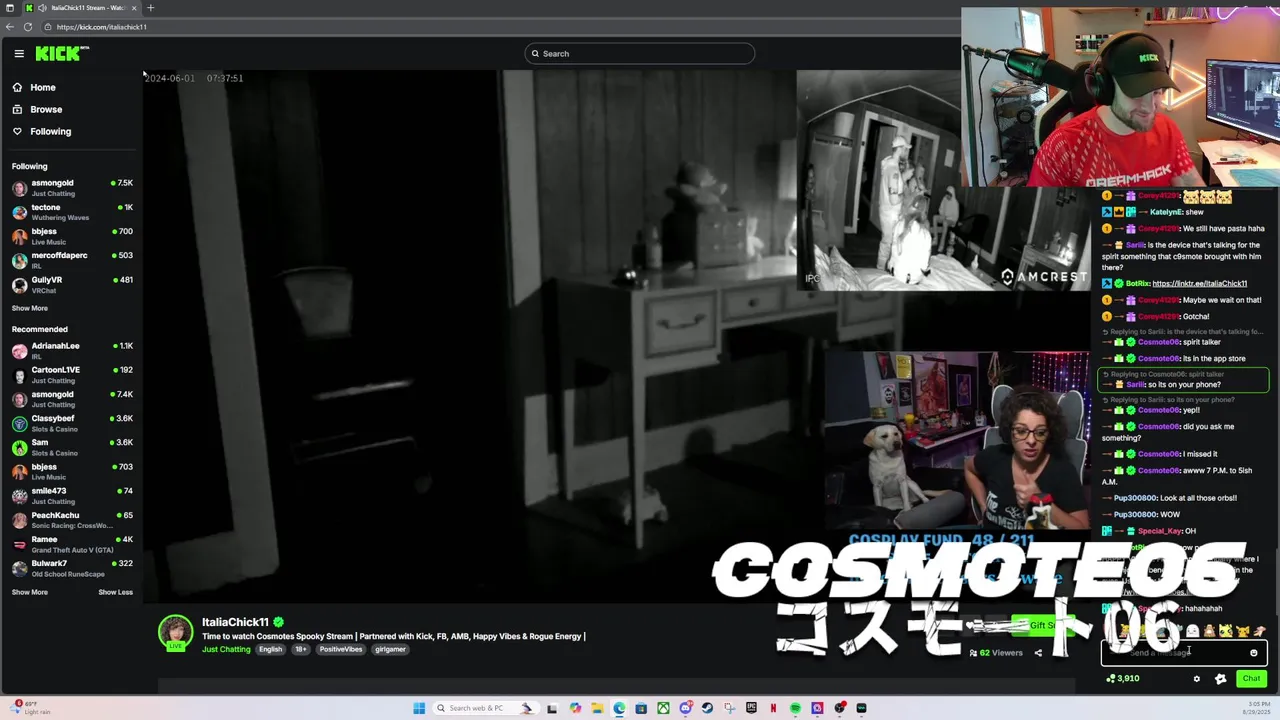Click Ramee avatar icon
Image resolution: width=1280 pixels, height=720 pixels.
coord(20,544)
